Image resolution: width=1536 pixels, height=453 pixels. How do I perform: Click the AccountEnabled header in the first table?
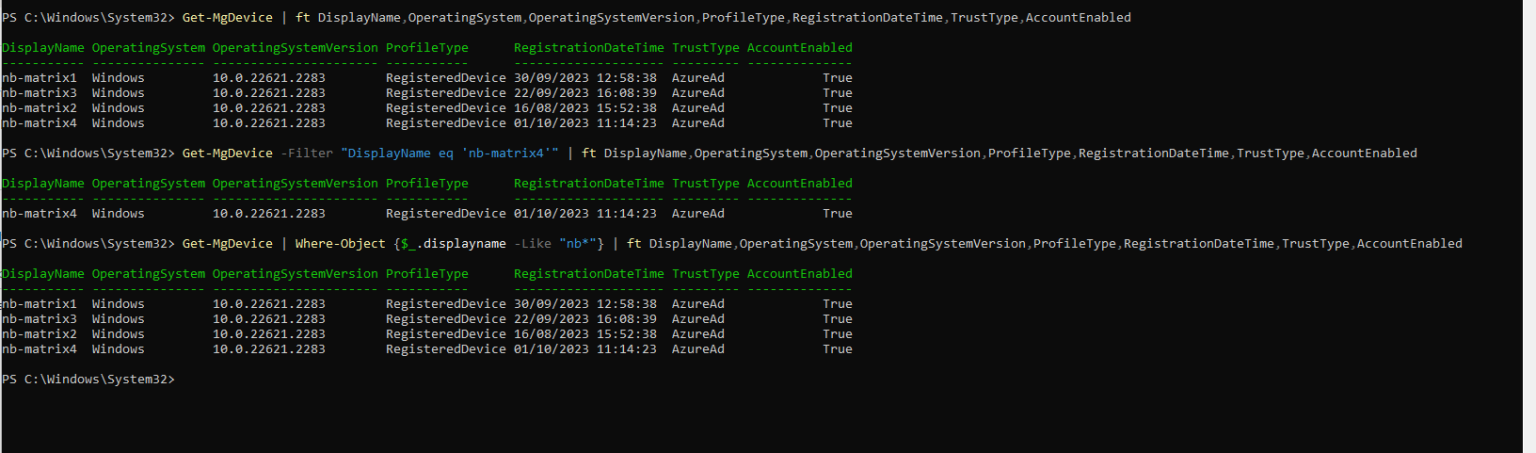(x=800, y=48)
